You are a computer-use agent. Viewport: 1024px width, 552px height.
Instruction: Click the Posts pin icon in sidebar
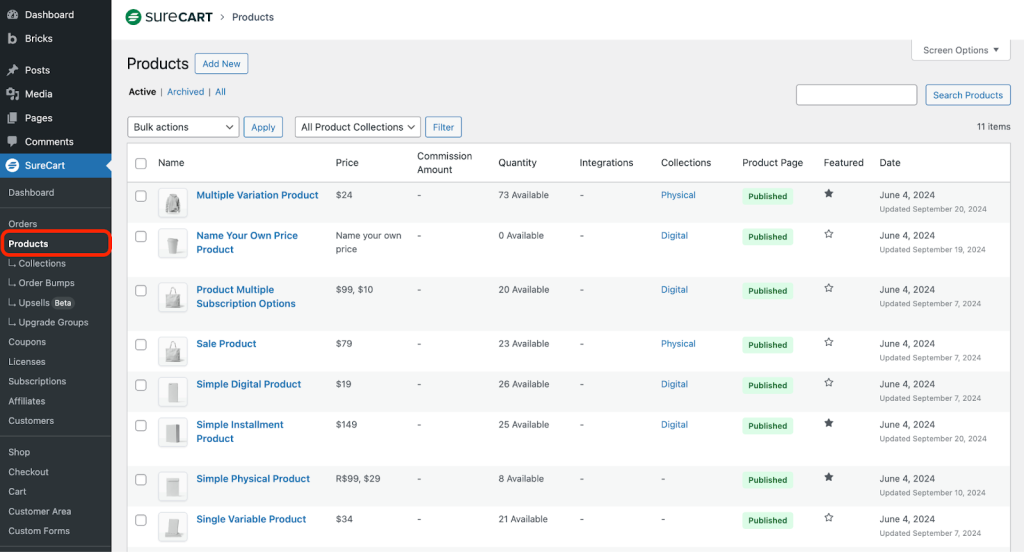pyautogui.click(x=12, y=71)
